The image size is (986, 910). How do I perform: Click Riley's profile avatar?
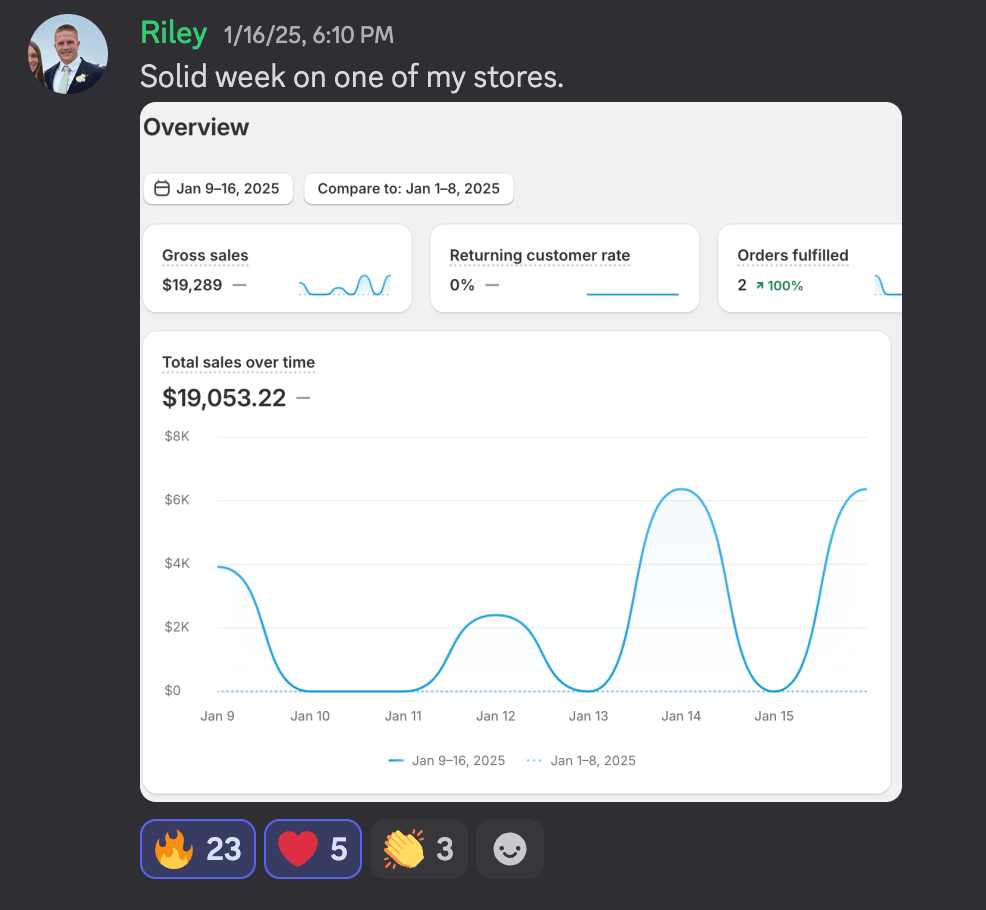click(67, 55)
